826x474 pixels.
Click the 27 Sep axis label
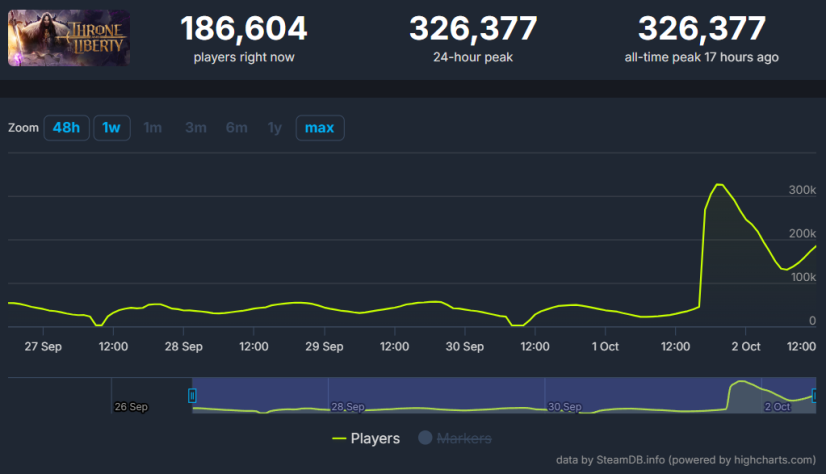[43, 347]
